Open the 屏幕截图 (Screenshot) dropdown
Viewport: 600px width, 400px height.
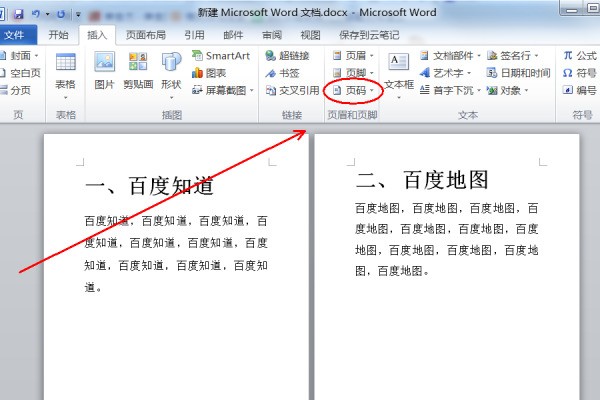[223, 90]
